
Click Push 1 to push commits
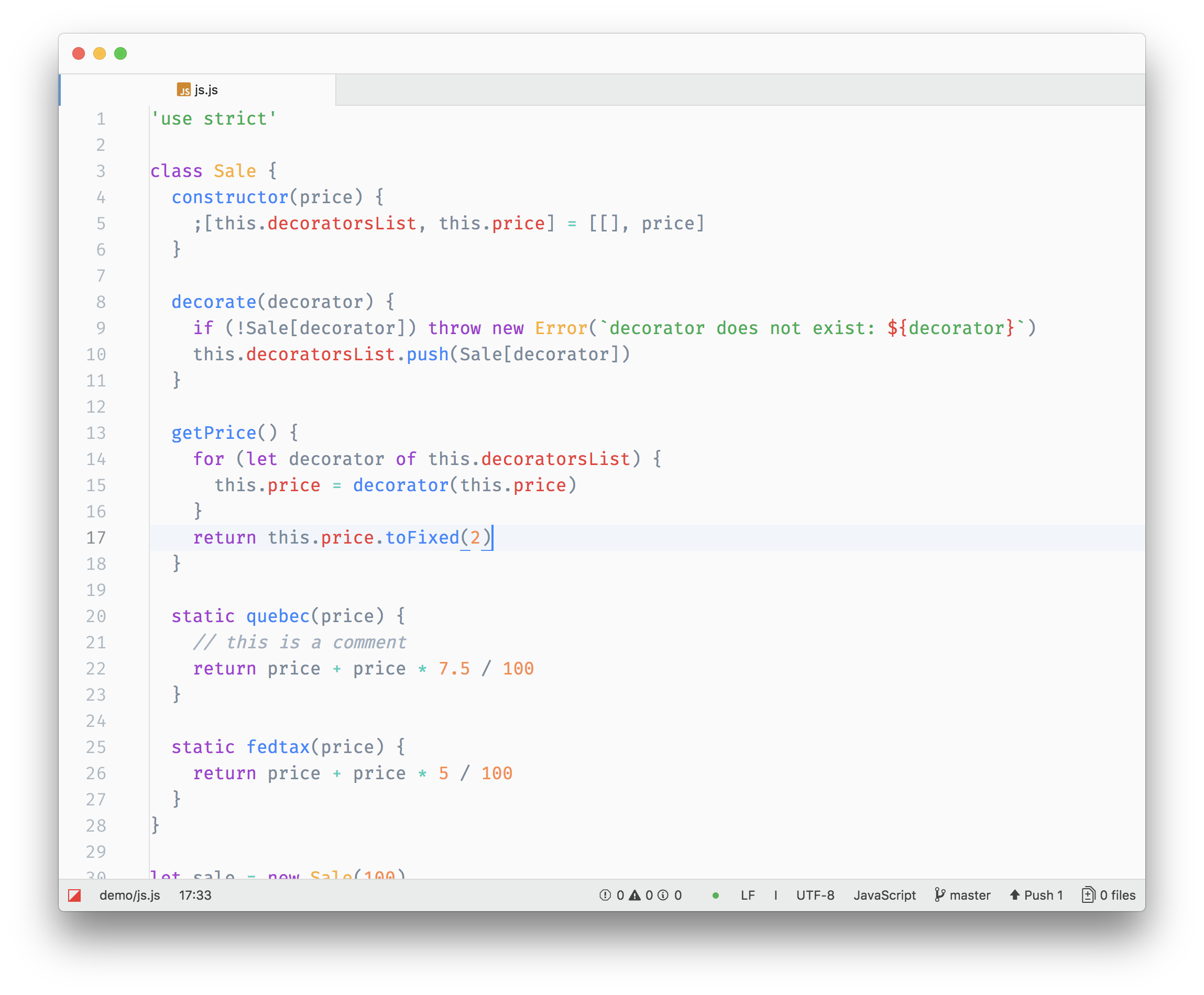click(1044, 895)
